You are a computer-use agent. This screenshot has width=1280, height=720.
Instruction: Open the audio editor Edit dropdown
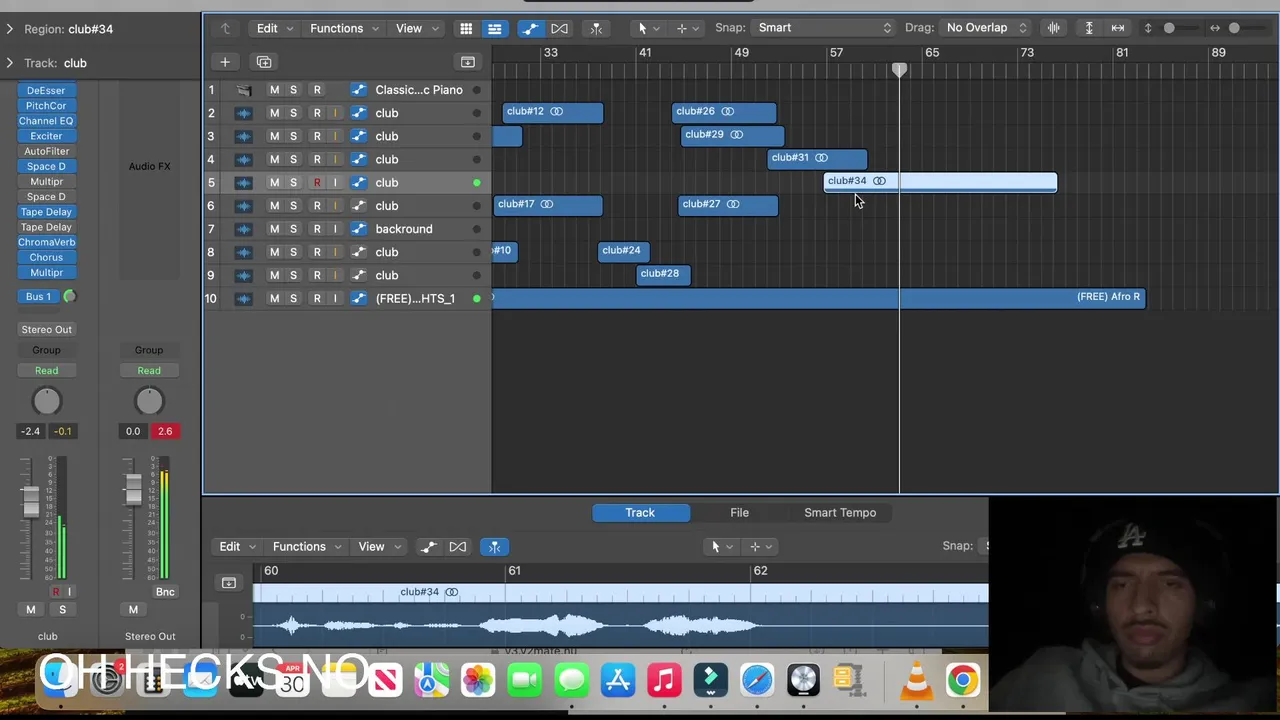pos(237,546)
